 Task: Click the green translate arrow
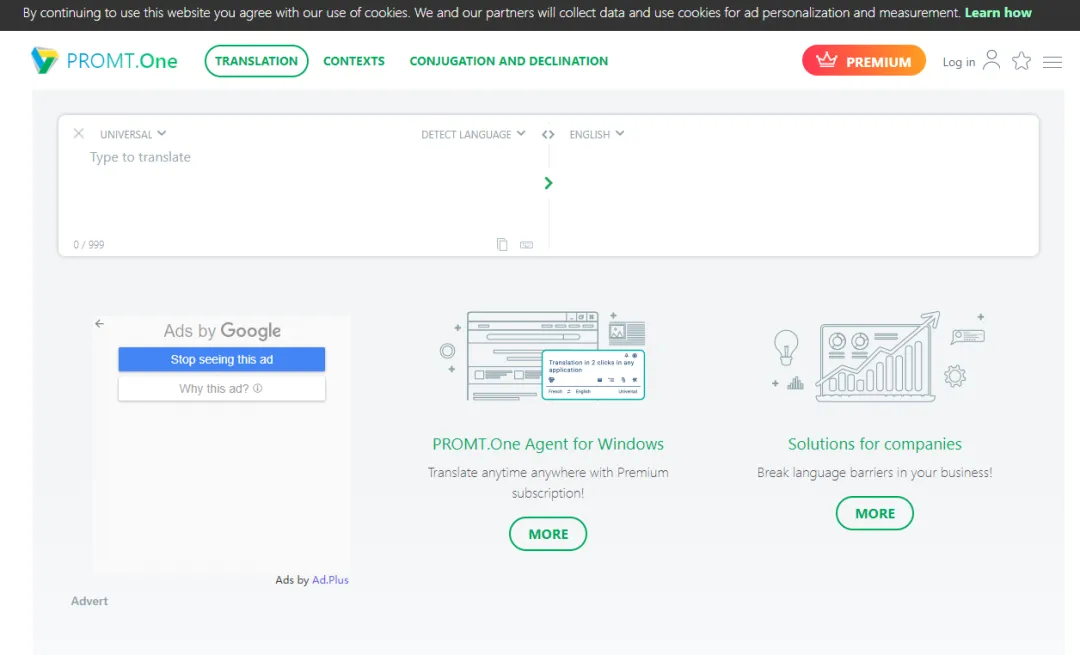click(x=548, y=183)
